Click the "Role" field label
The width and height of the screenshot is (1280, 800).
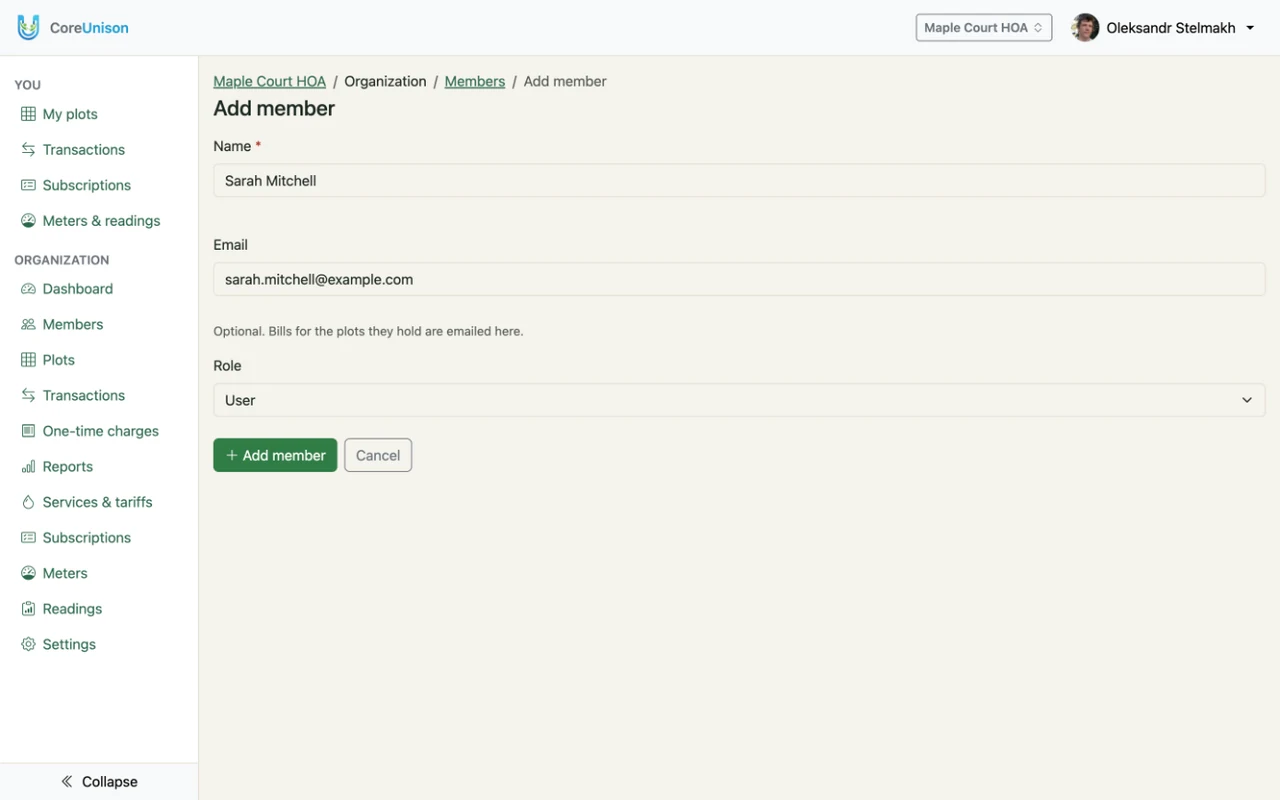coord(228,366)
